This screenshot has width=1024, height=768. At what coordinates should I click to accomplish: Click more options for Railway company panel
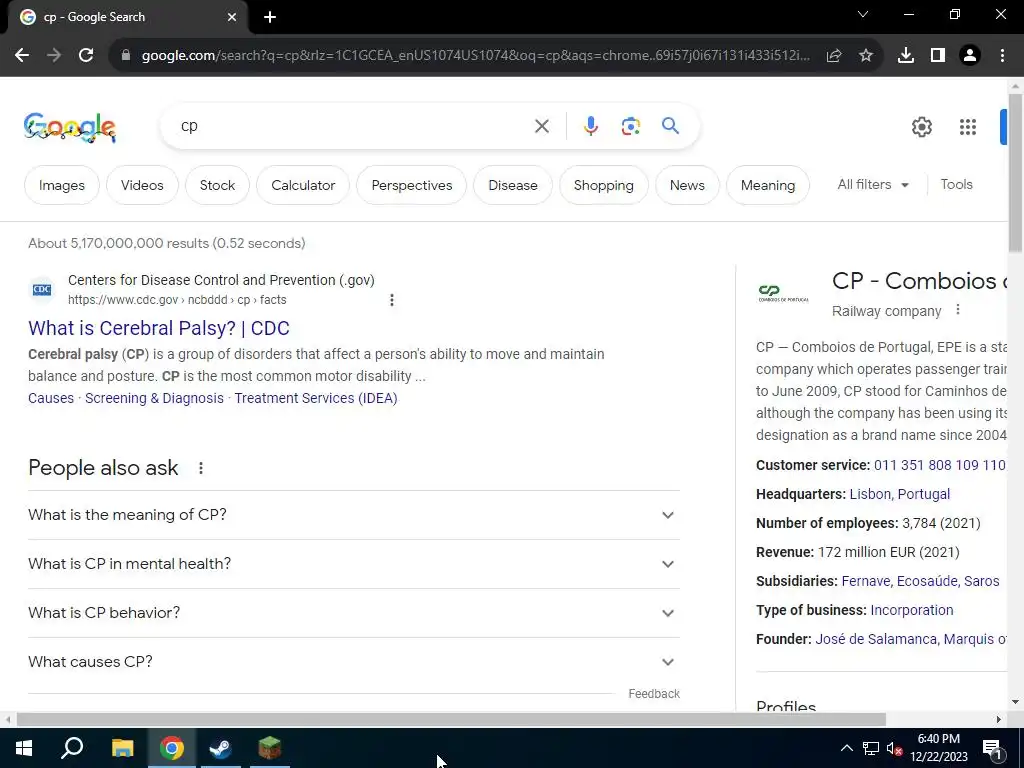[x=958, y=310]
